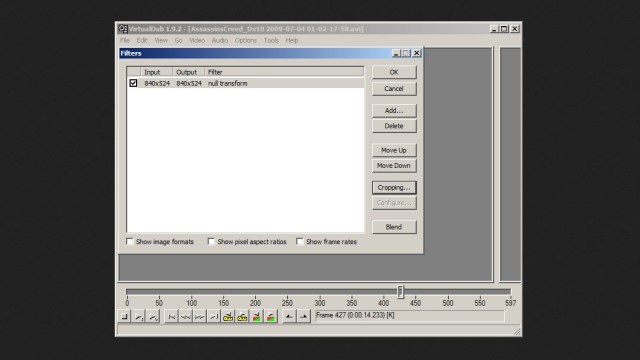640x360 pixels.
Task: Scan backward for scene change
Action: 256,317
